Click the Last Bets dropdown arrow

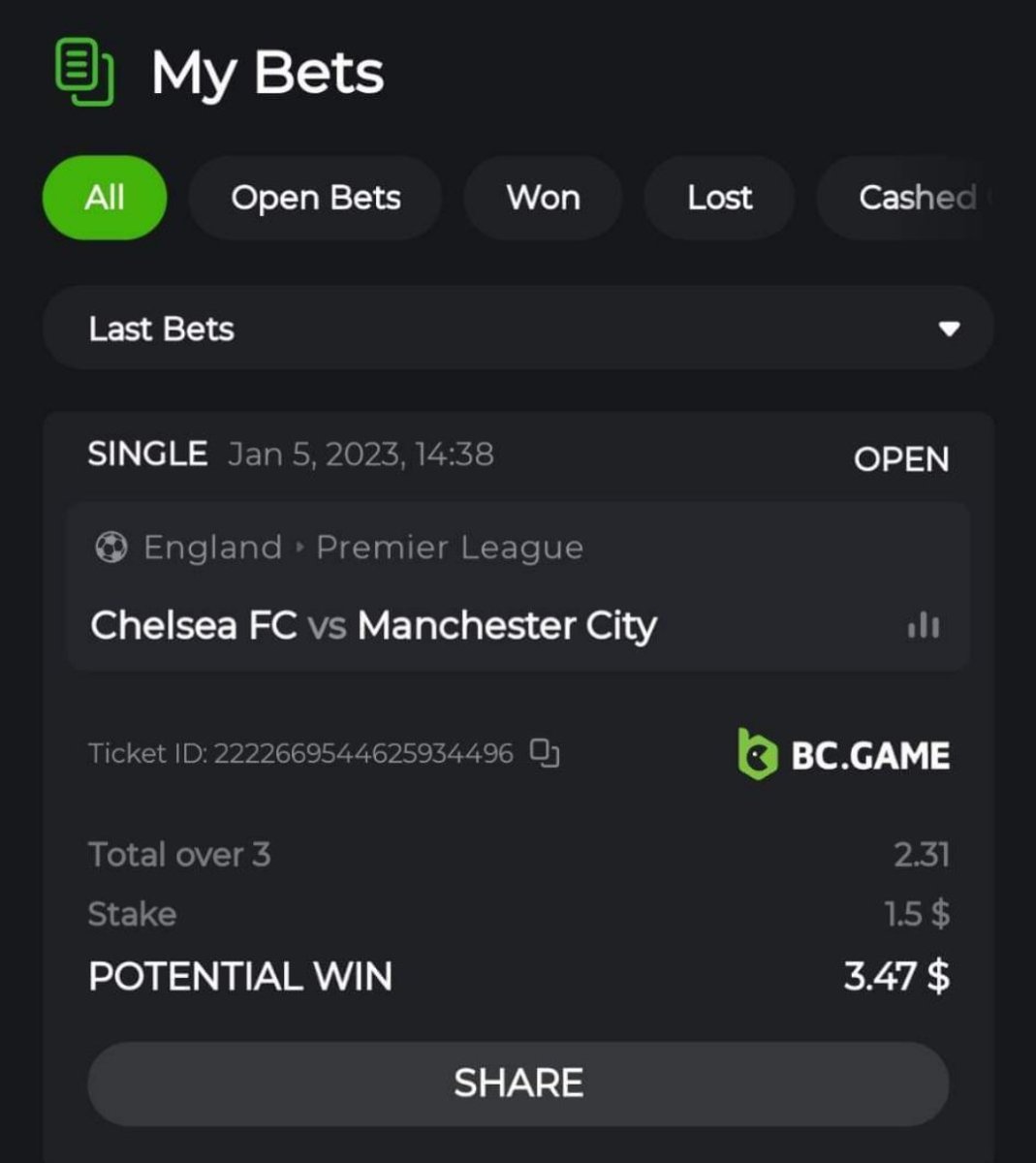pyautogui.click(x=950, y=330)
